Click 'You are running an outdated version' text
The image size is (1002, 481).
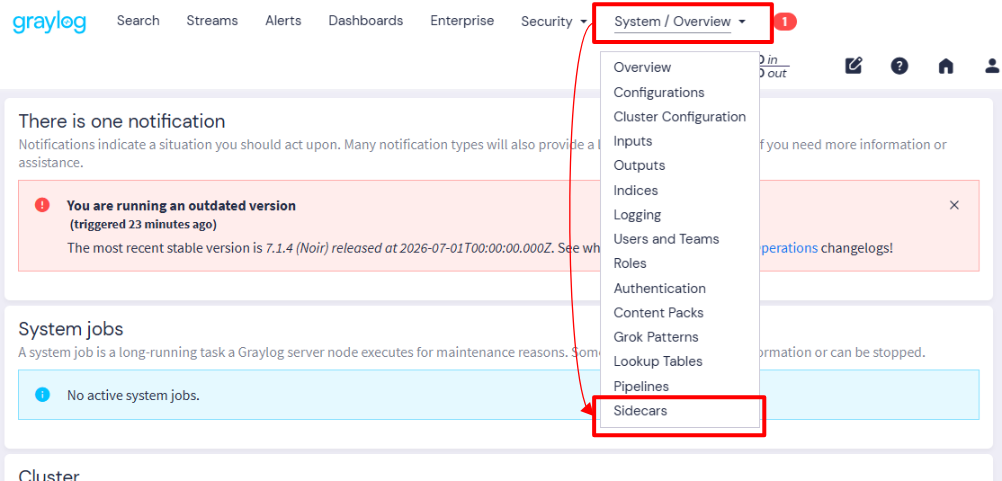(x=181, y=206)
